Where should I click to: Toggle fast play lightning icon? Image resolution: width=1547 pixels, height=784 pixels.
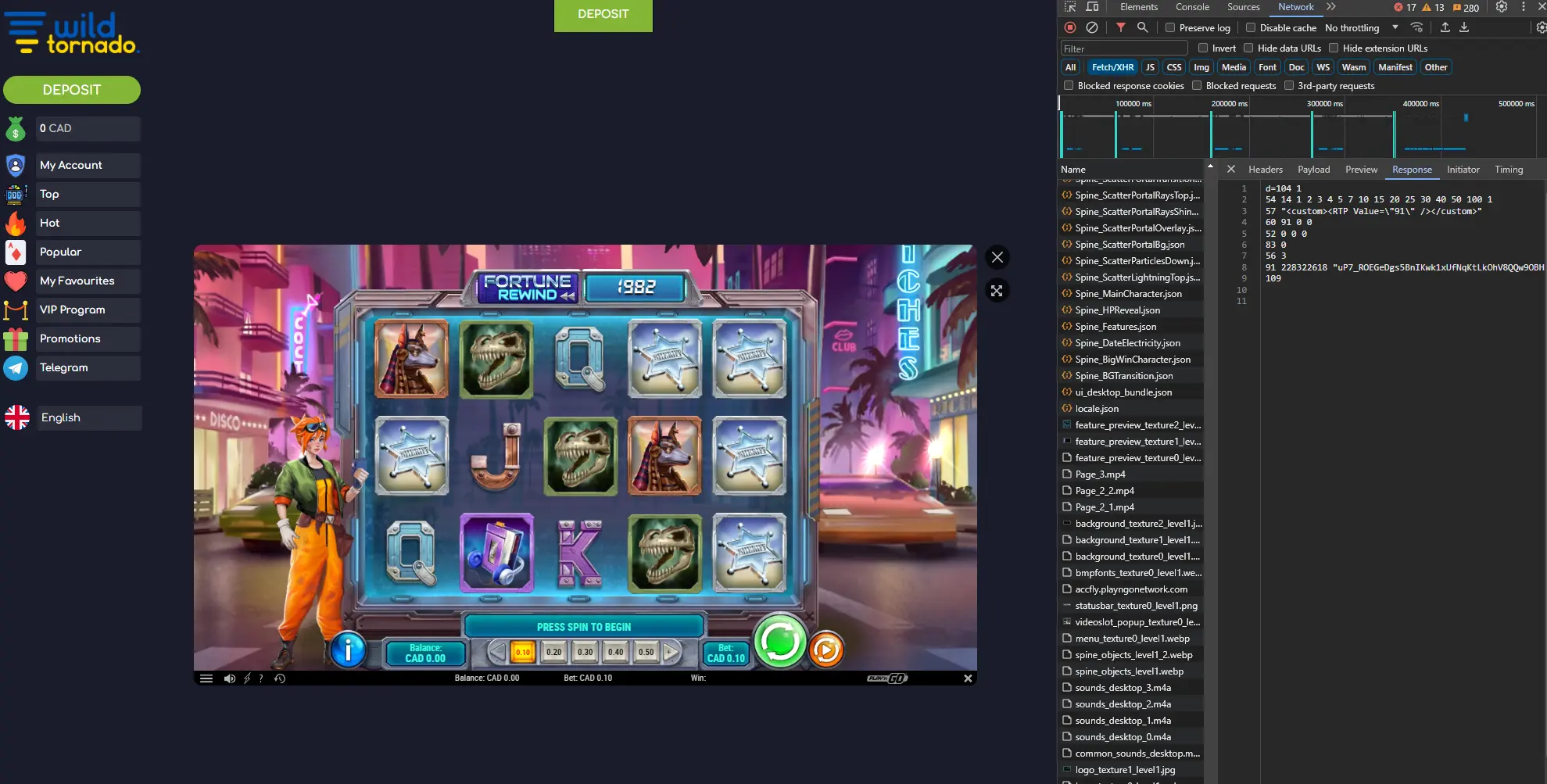[x=247, y=678]
